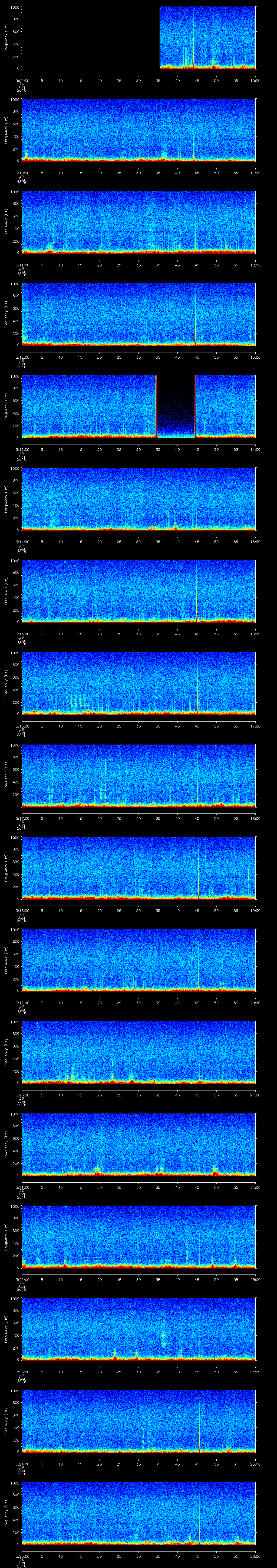Select the spectrogram plot starting at 3:09:00
The image size is (277, 1568).
(x=139, y=38)
